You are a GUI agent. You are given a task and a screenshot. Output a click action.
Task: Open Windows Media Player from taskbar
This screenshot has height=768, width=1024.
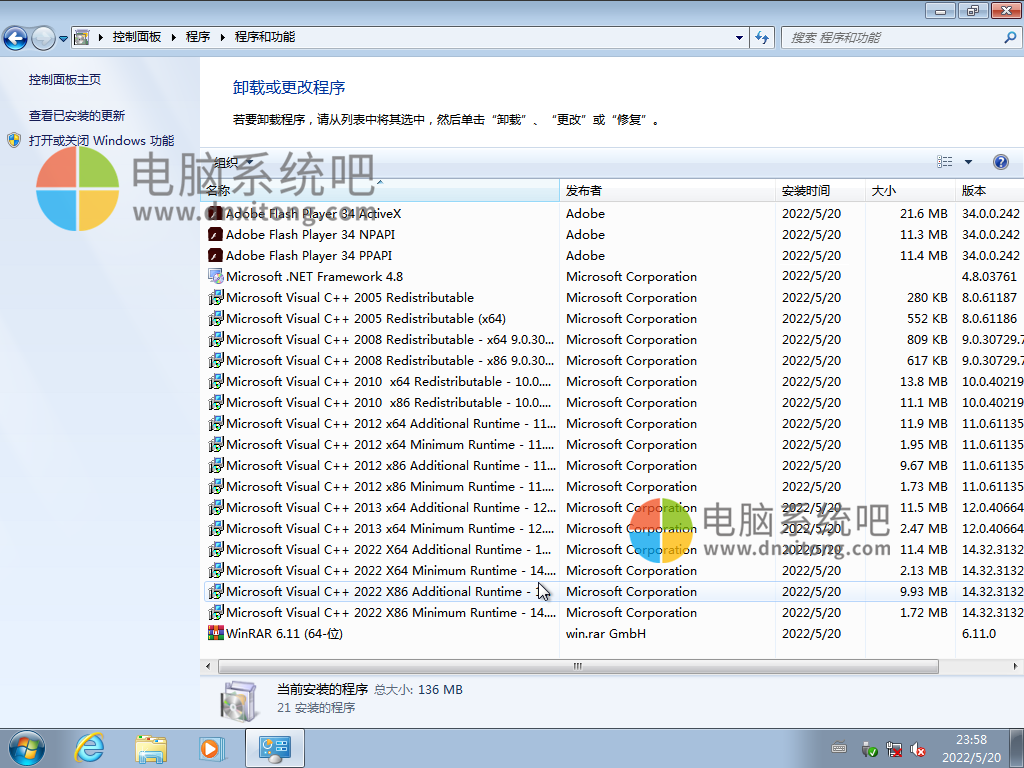click(x=212, y=747)
